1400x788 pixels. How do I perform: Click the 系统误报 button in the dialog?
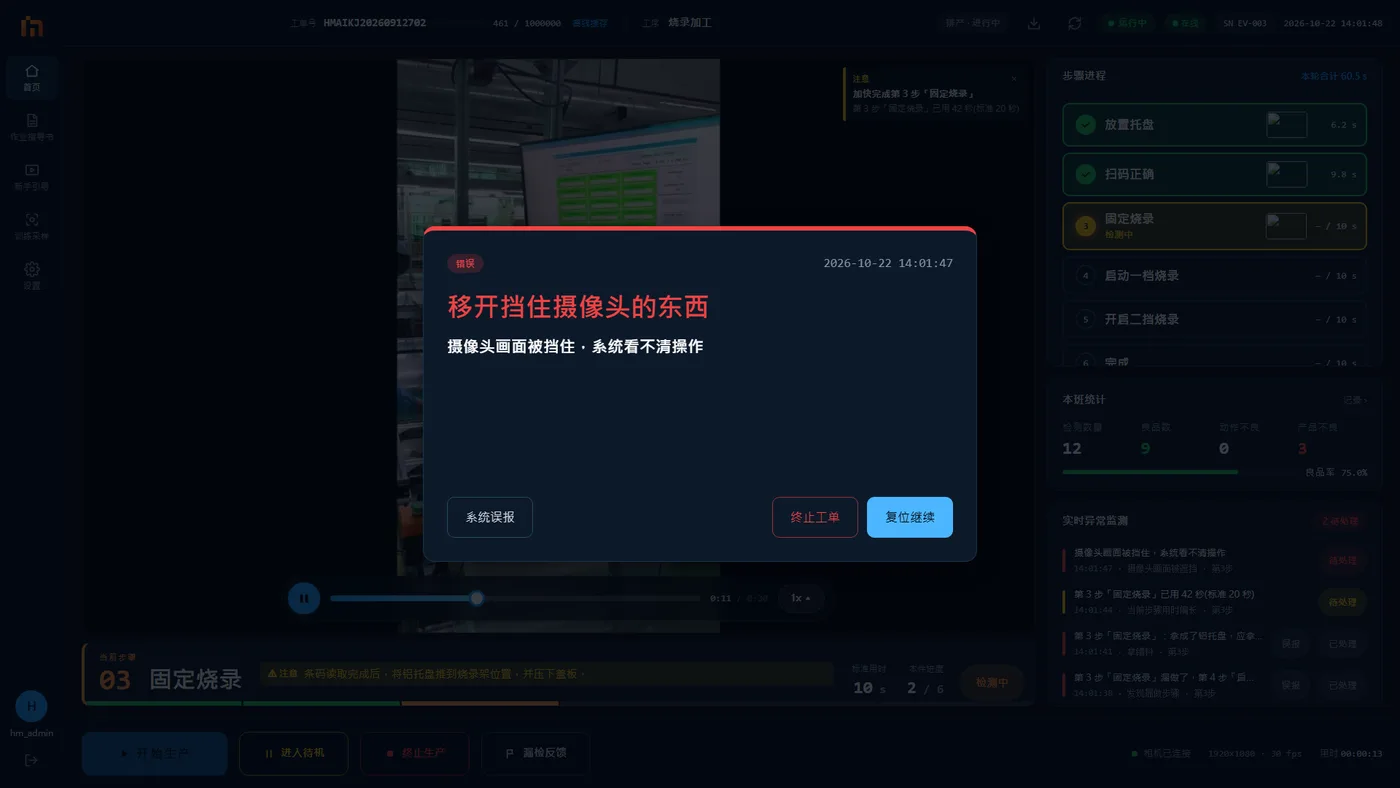click(490, 517)
